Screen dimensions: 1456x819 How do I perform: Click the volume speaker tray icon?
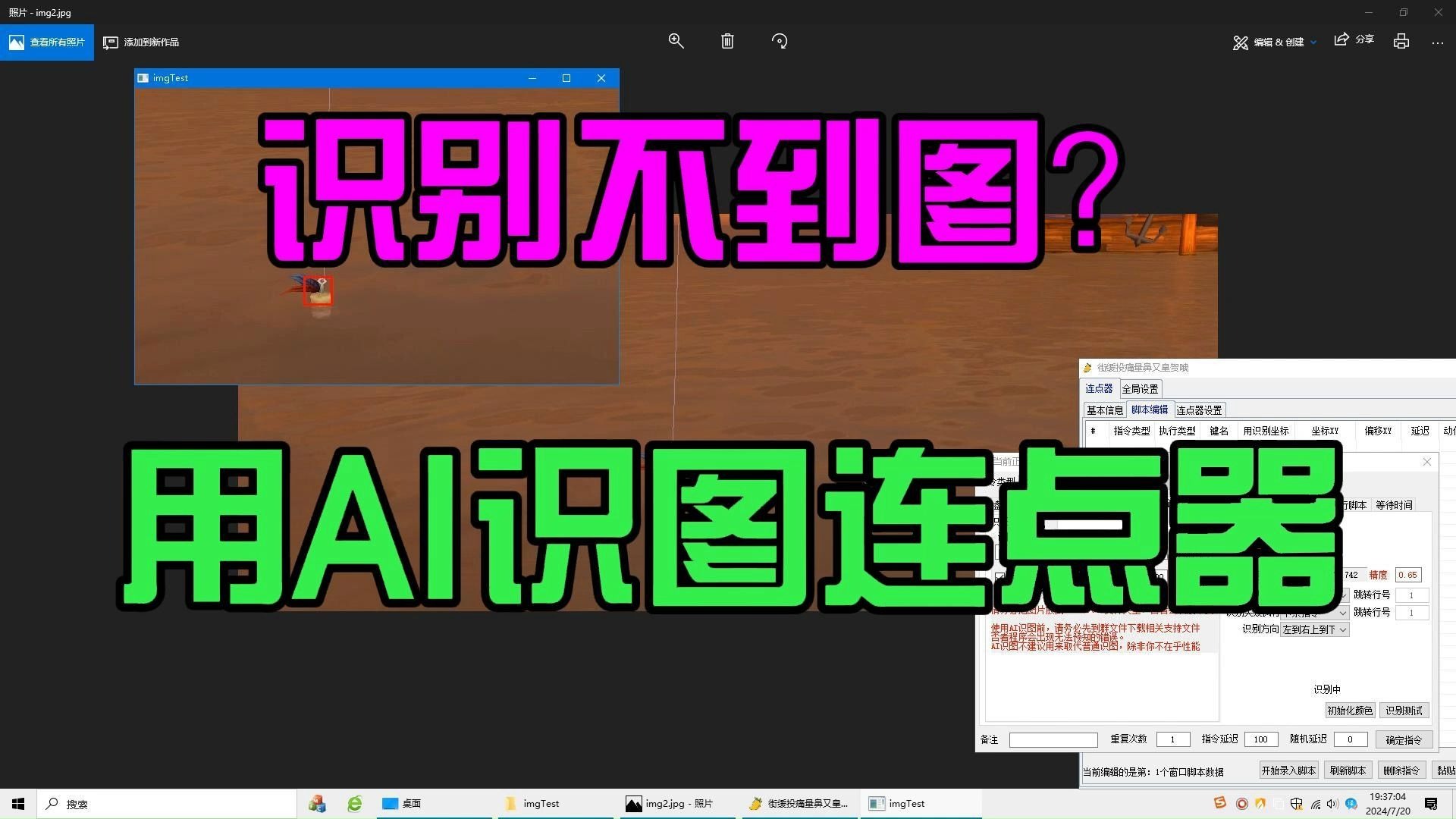pos(1332,804)
